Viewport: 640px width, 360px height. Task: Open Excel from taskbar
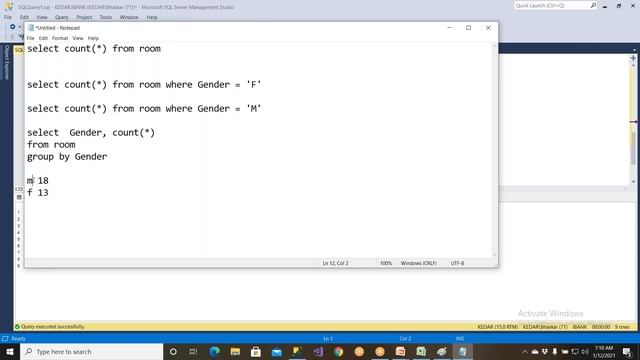click(x=421, y=351)
